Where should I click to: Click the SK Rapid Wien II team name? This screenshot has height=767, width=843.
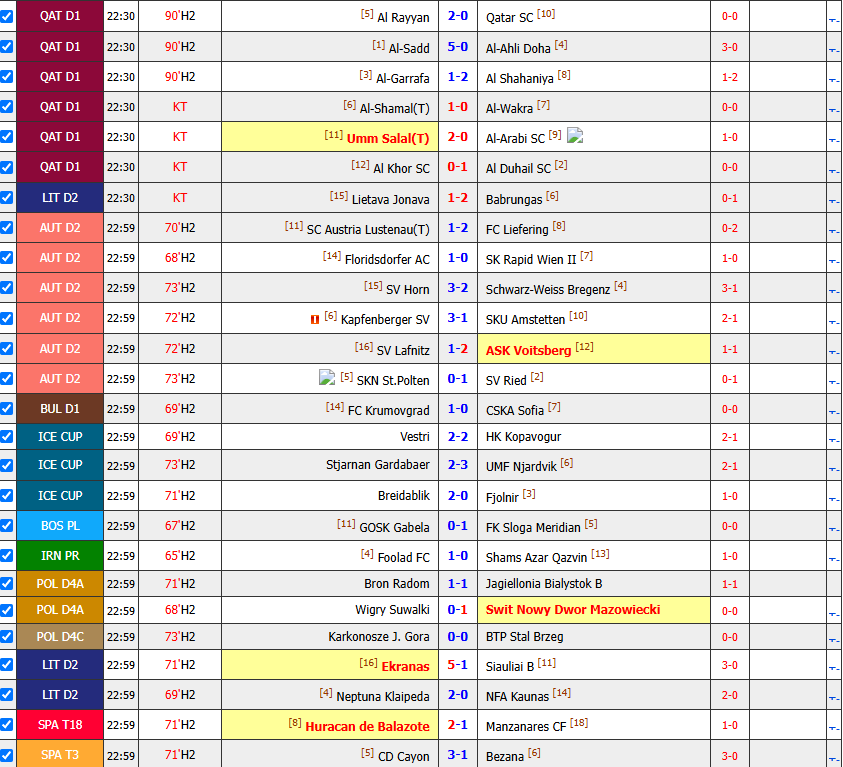tap(531, 260)
